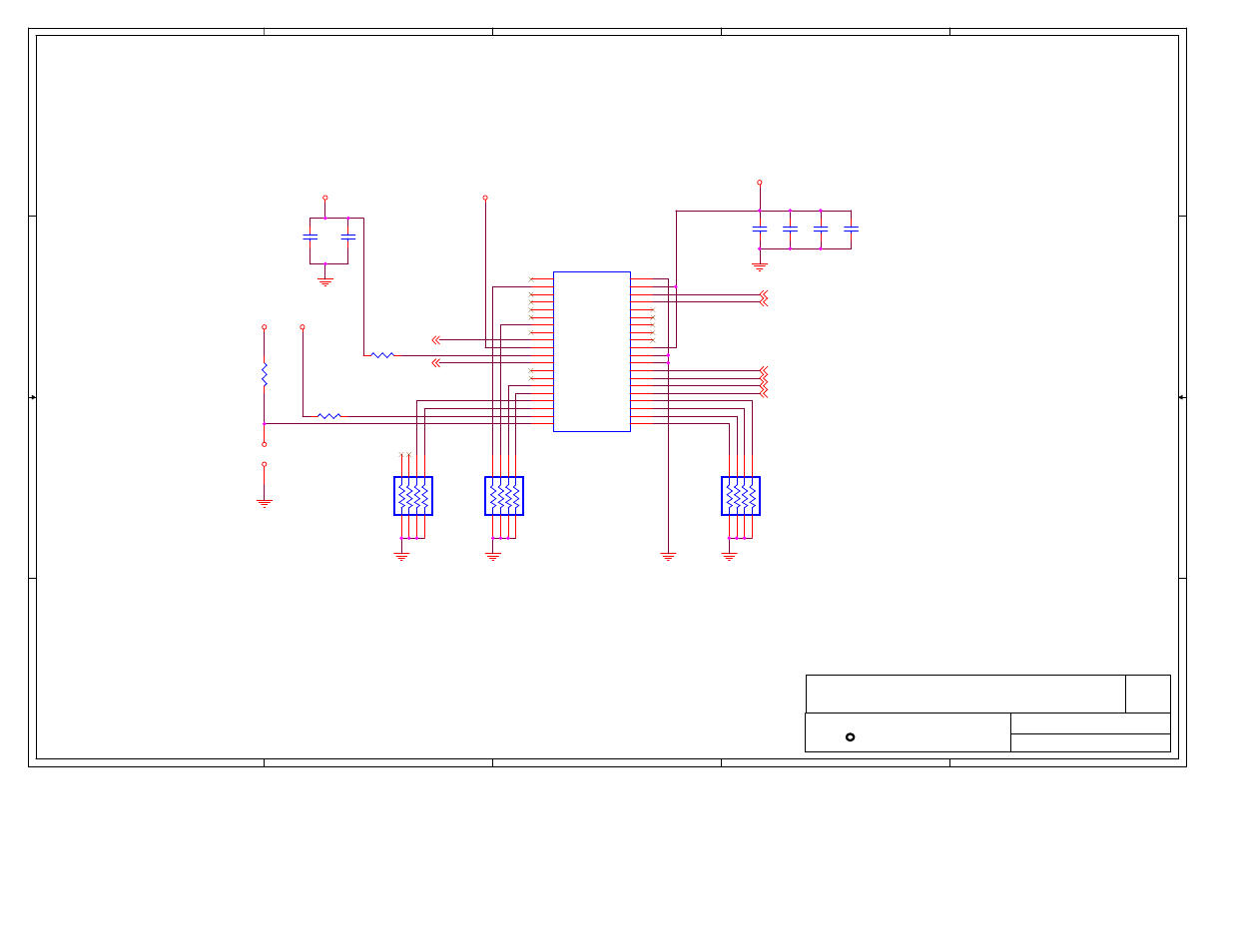Select the rightmost resistor network block
Viewport: 1233px width, 952px height.
(x=741, y=496)
